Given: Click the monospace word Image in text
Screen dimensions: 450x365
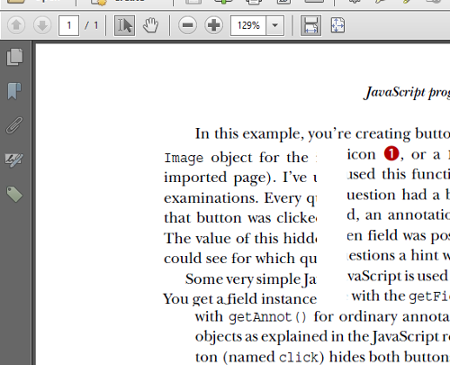Looking at the screenshot, I should pyautogui.click(x=184, y=158).
